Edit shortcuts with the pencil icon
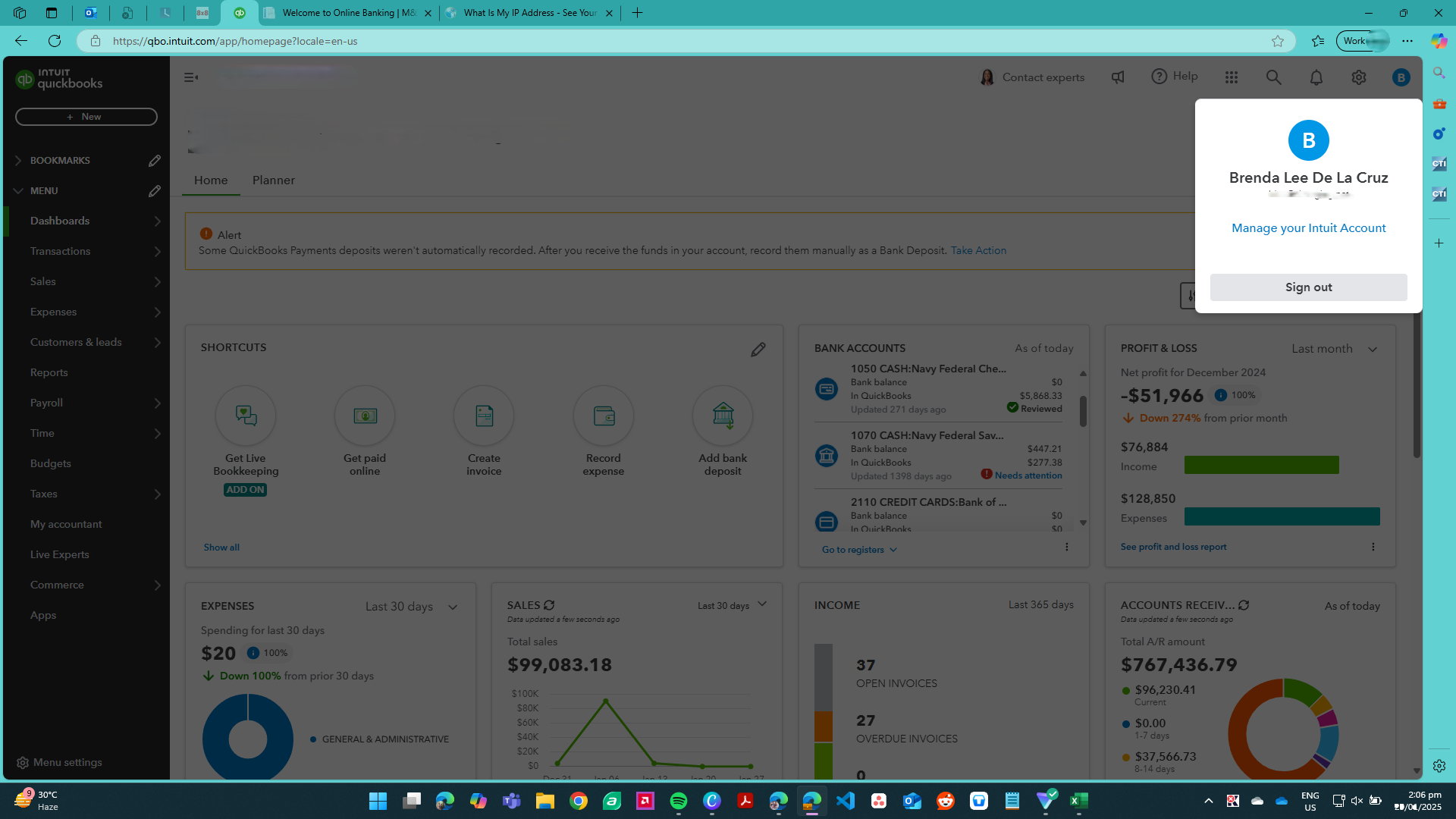 [758, 349]
